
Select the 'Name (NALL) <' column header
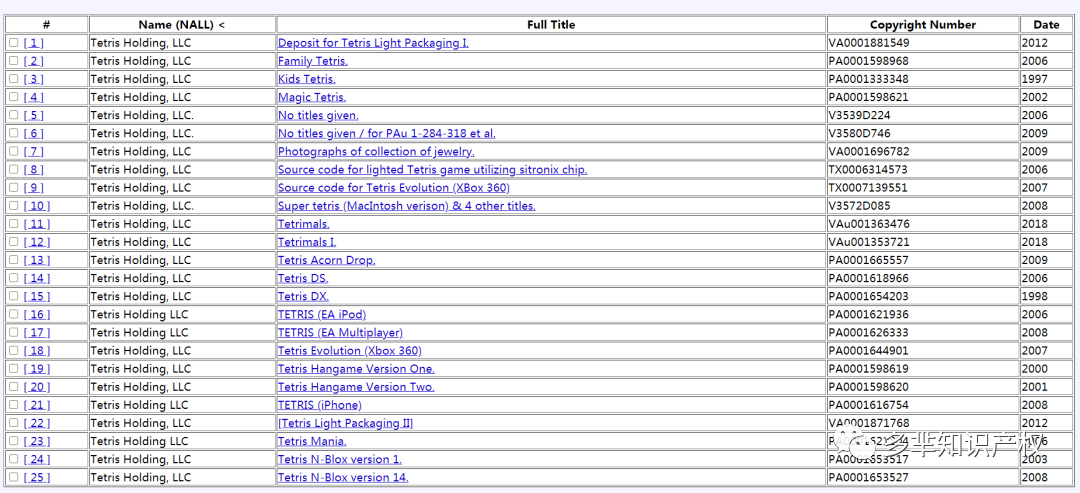tap(182, 24)
